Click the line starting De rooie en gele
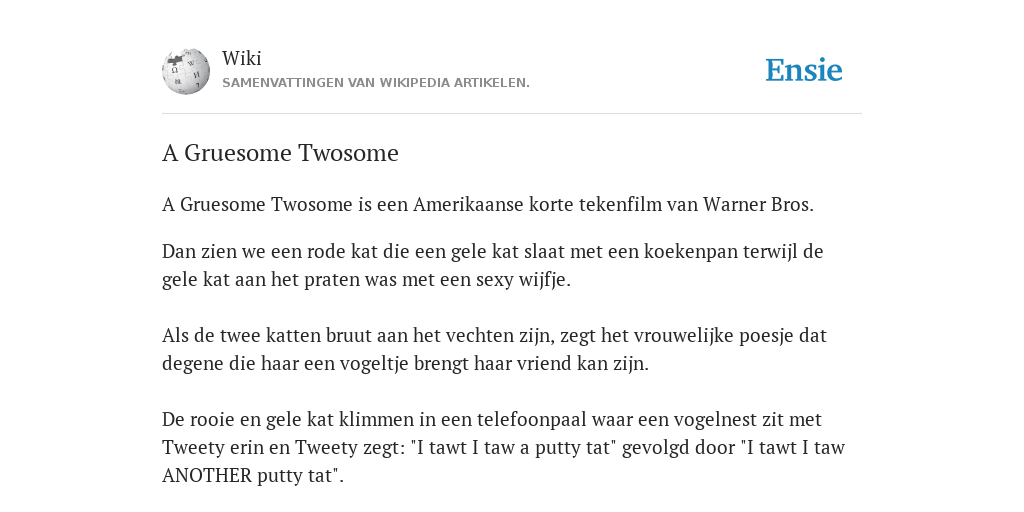 [492, 419]
